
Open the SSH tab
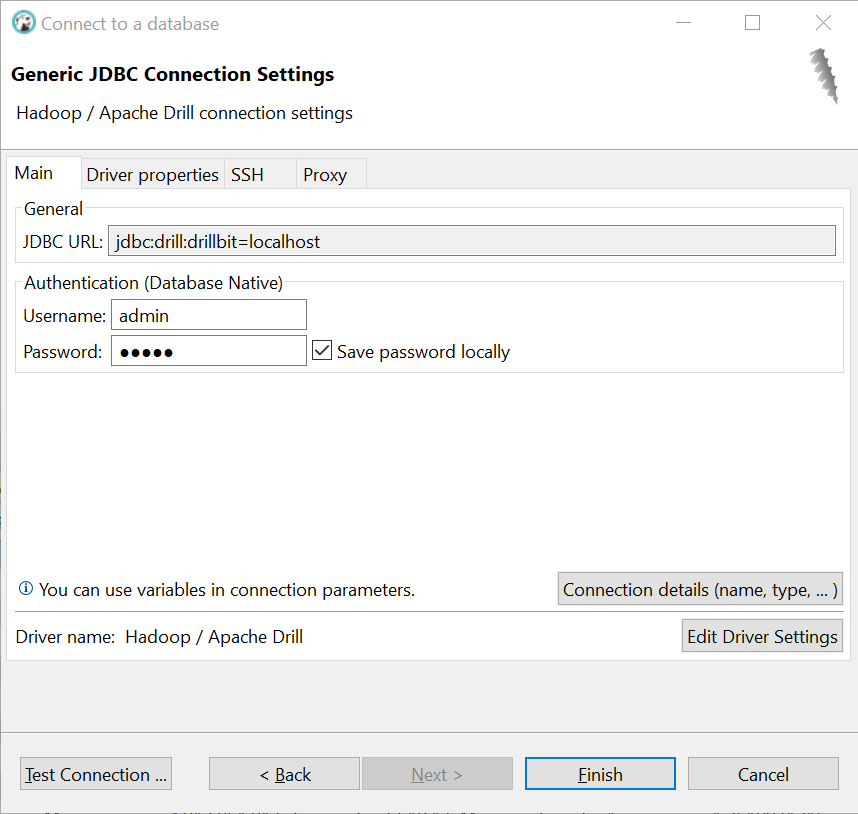coord(246,174)
